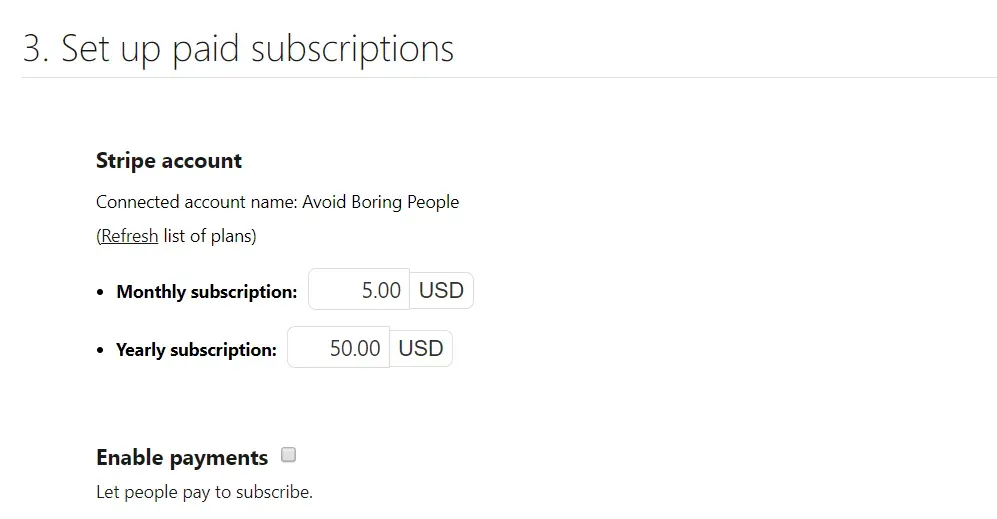The image size is (997, 519).
Task: Enable the payments checkbox
Action: point(289,455)
